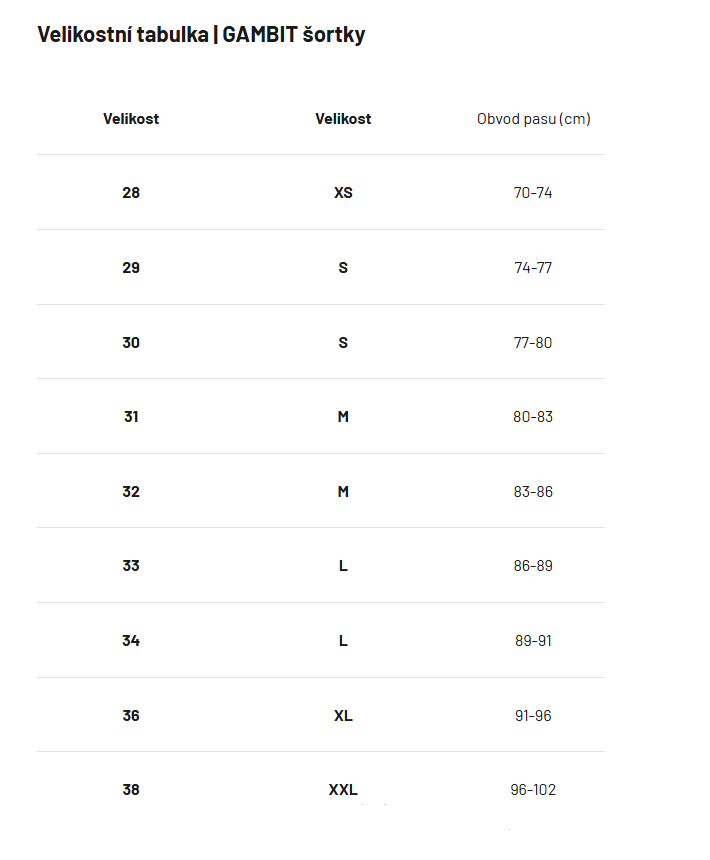
Task: Click the 77-80 waist measurement
Action: [533, 343]
